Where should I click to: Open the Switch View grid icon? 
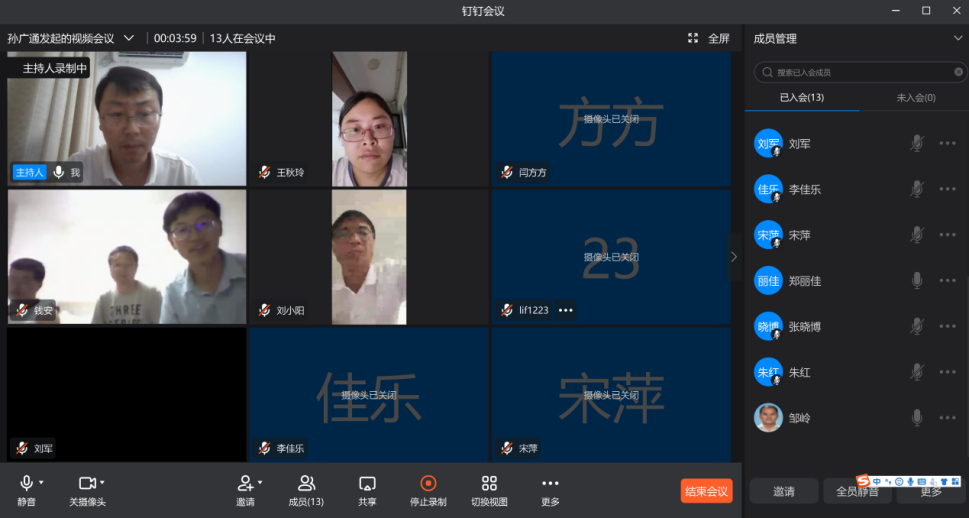click(x=489, y=485)
